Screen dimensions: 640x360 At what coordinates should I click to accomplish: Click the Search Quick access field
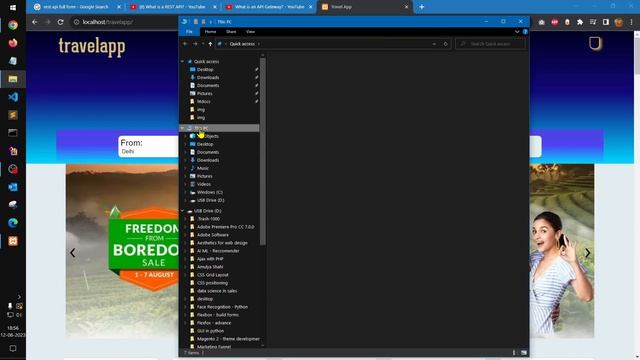pyautogui.click(x=491, y=44)
